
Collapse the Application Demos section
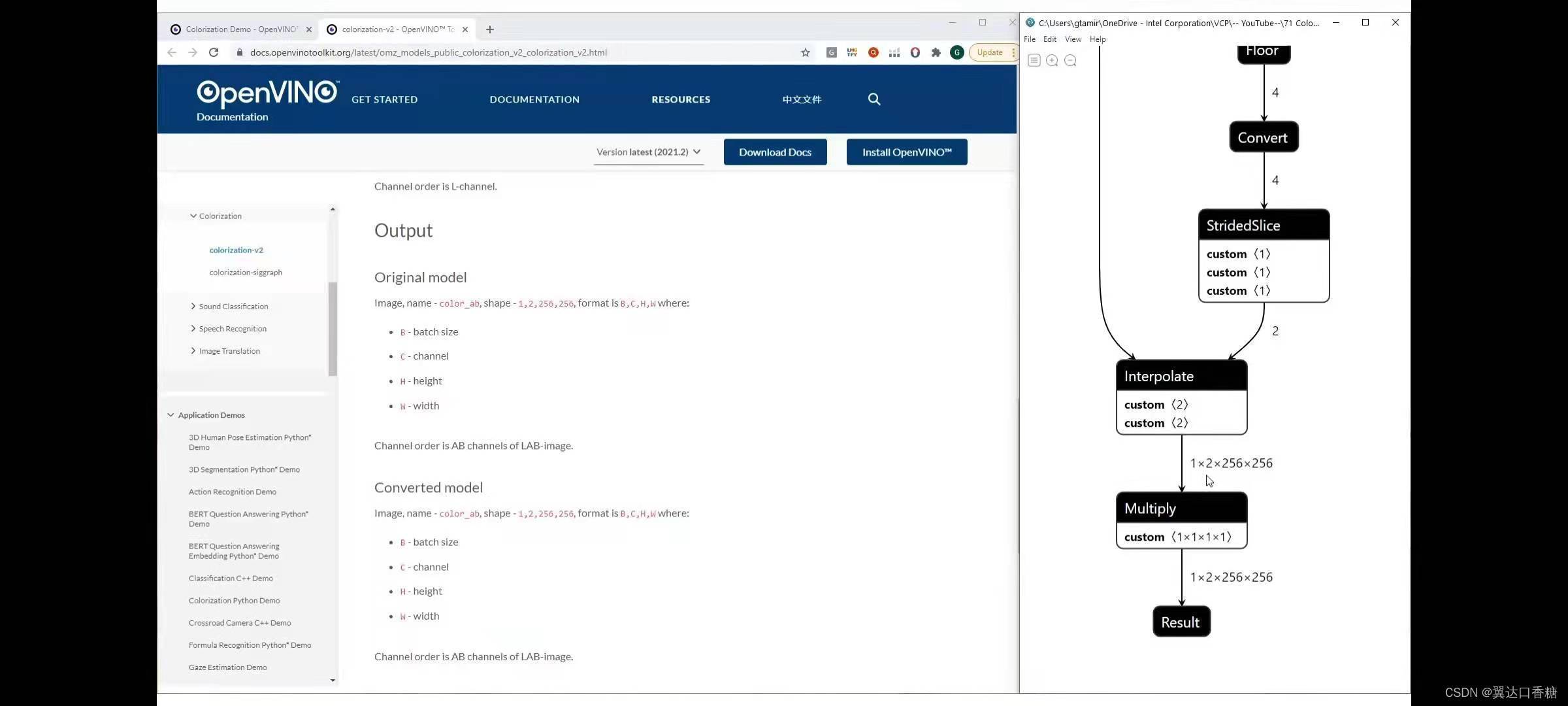[x=171, y=414]
